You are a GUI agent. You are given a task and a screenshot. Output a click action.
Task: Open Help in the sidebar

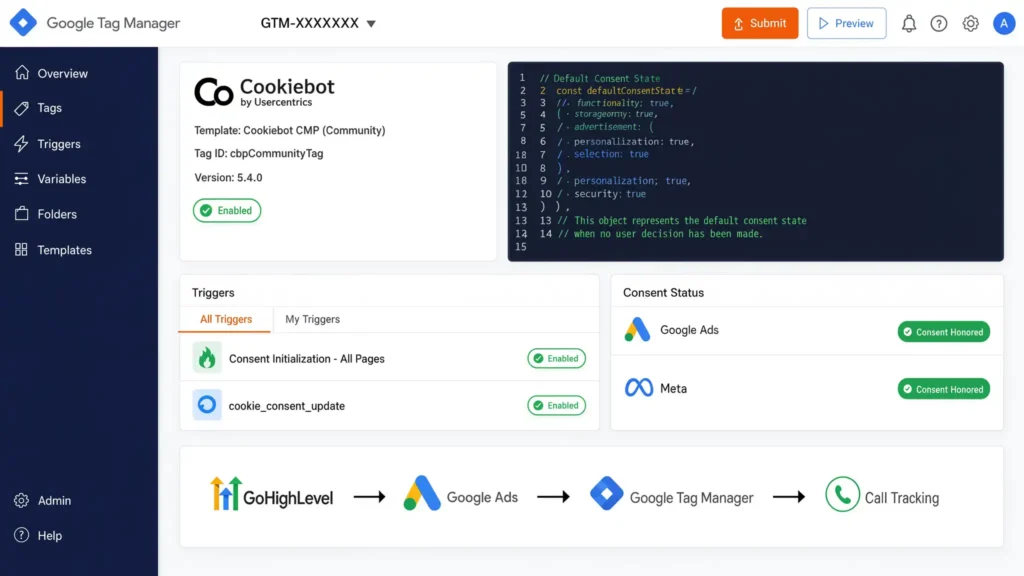(79, 536)
